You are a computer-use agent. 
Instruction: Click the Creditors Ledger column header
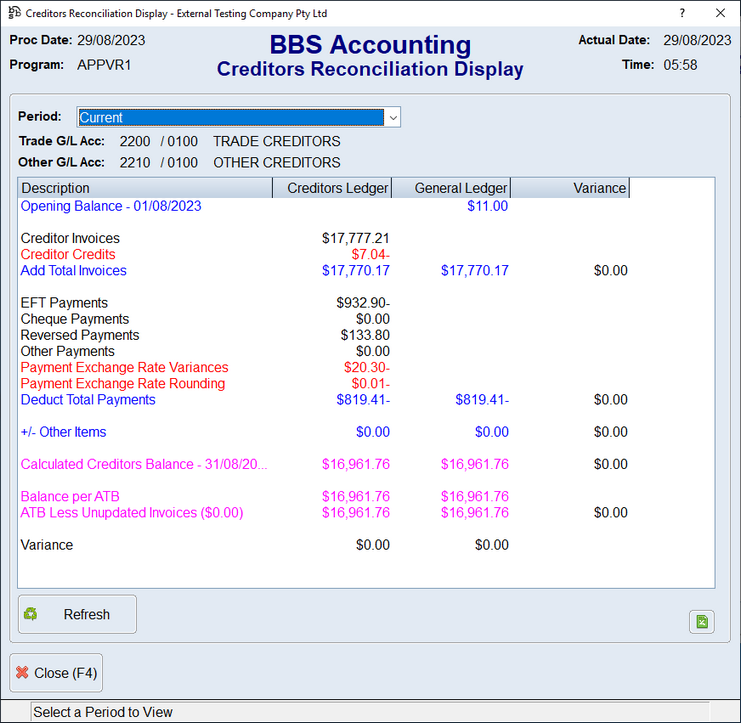[x=332, y=188]
